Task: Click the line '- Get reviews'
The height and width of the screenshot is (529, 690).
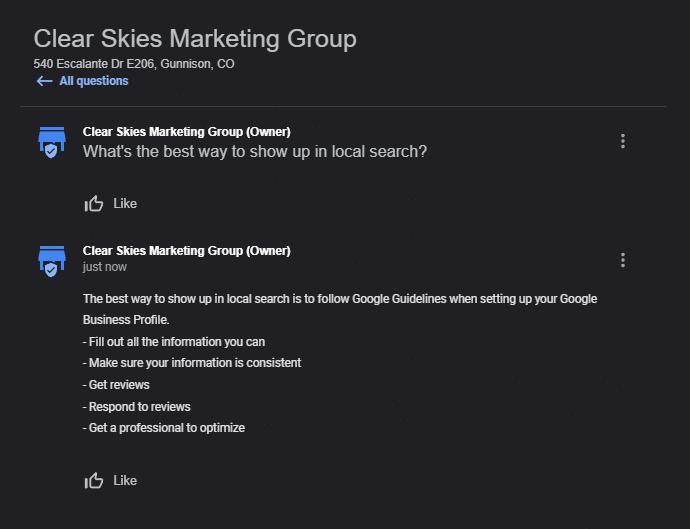Action: point(116,385)
